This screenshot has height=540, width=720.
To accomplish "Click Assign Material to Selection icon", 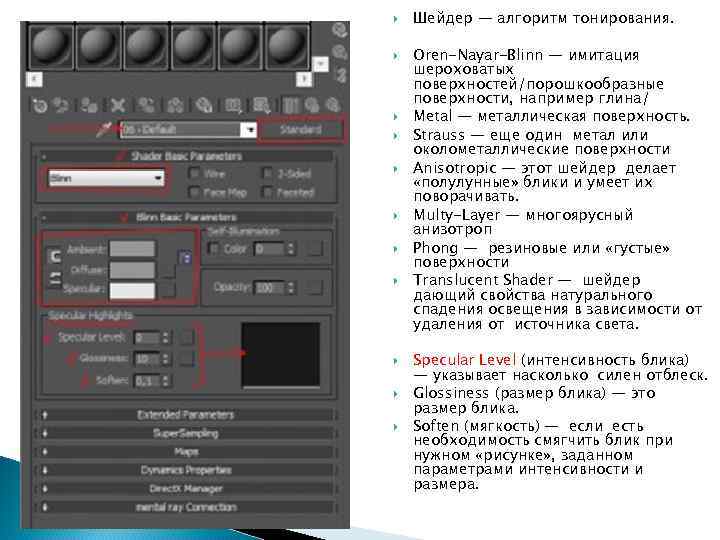I will 89,106.
